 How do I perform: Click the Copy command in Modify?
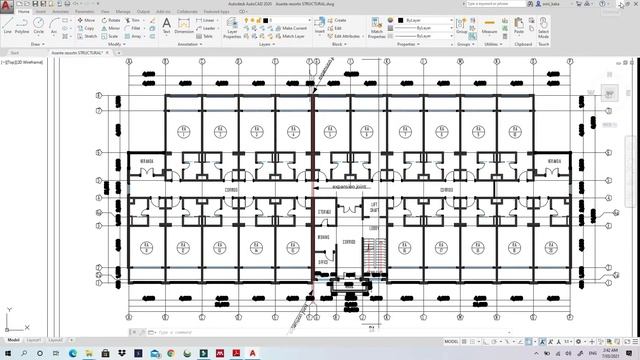coord(86,28)
